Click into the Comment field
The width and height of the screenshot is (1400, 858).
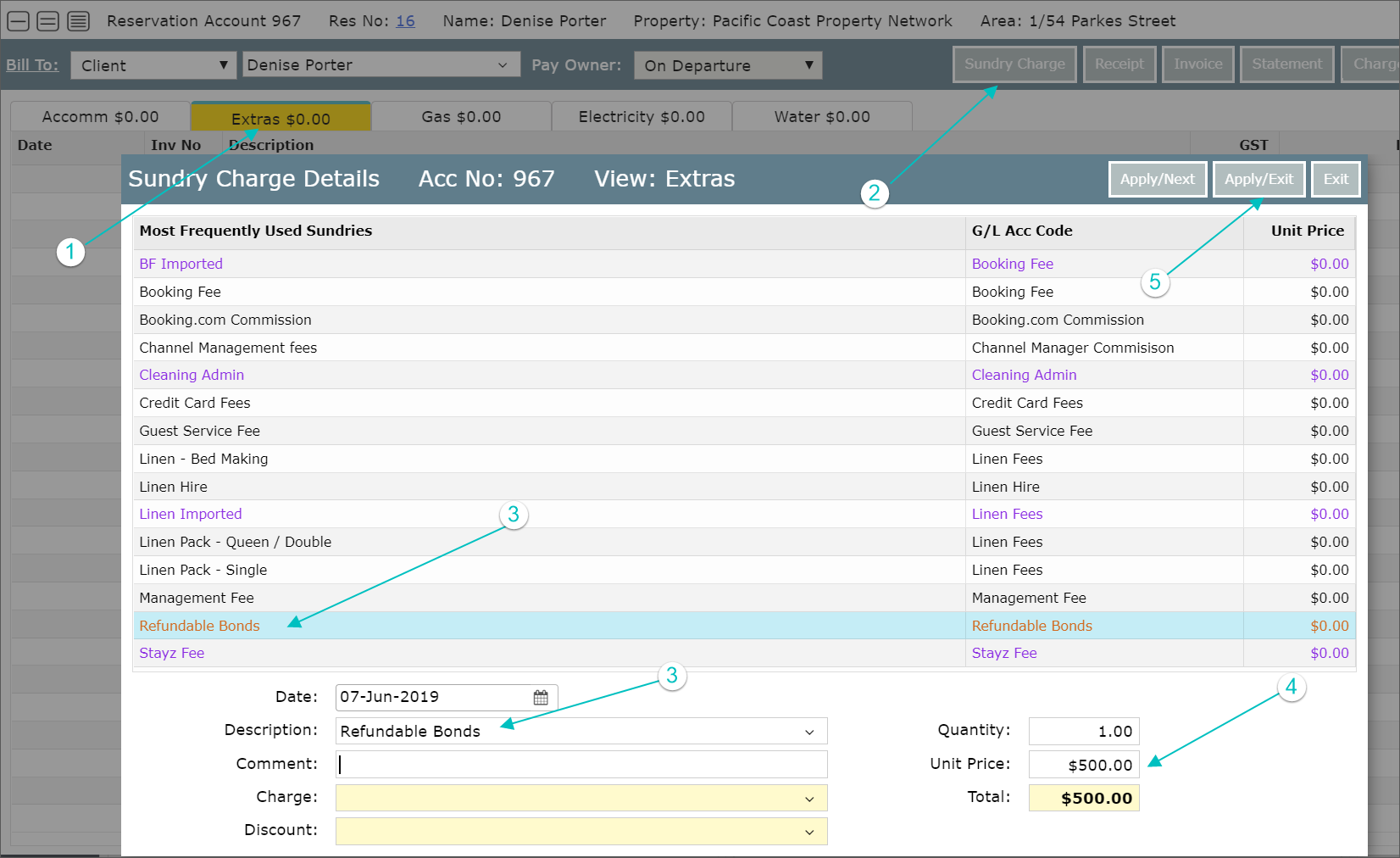(x=581, y=765)
